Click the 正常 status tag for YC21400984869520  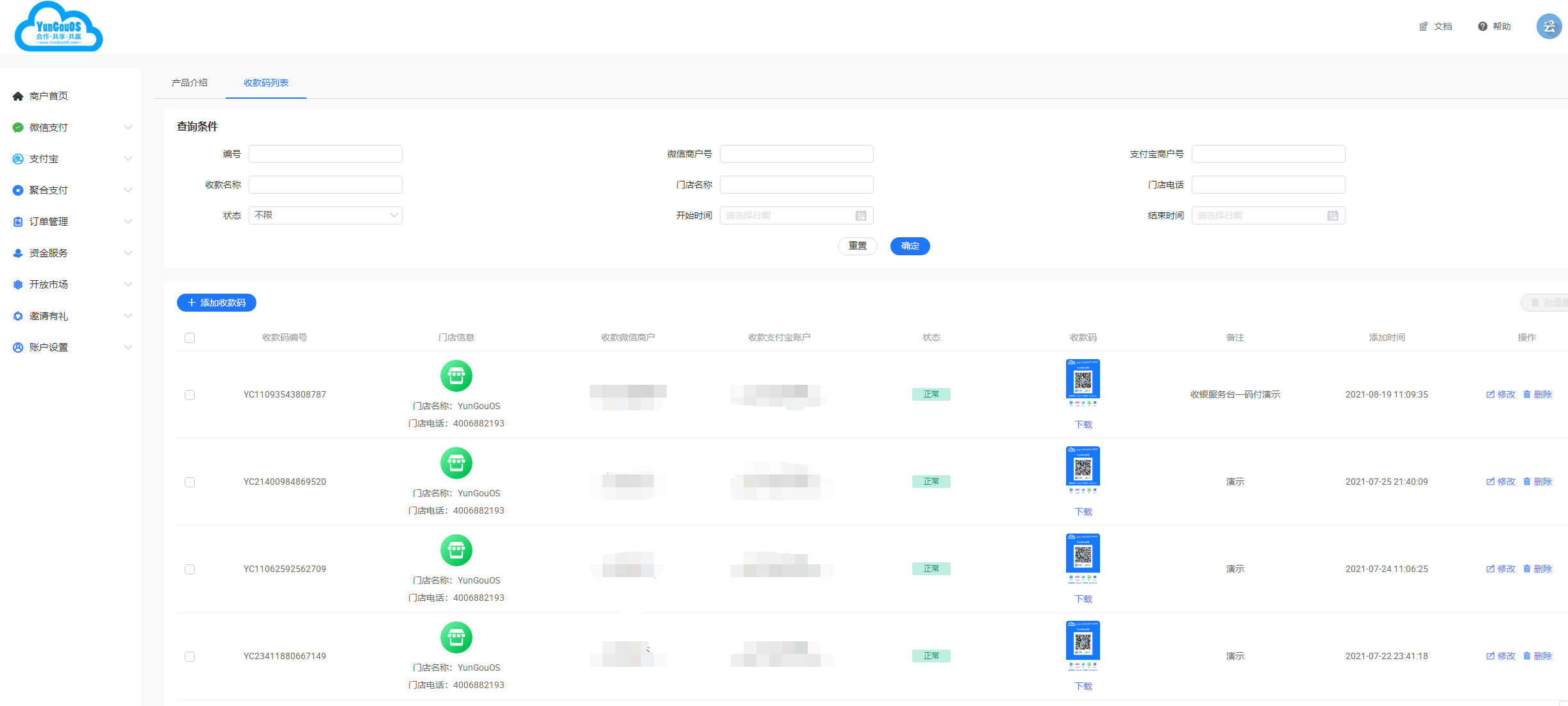point(931,482)
